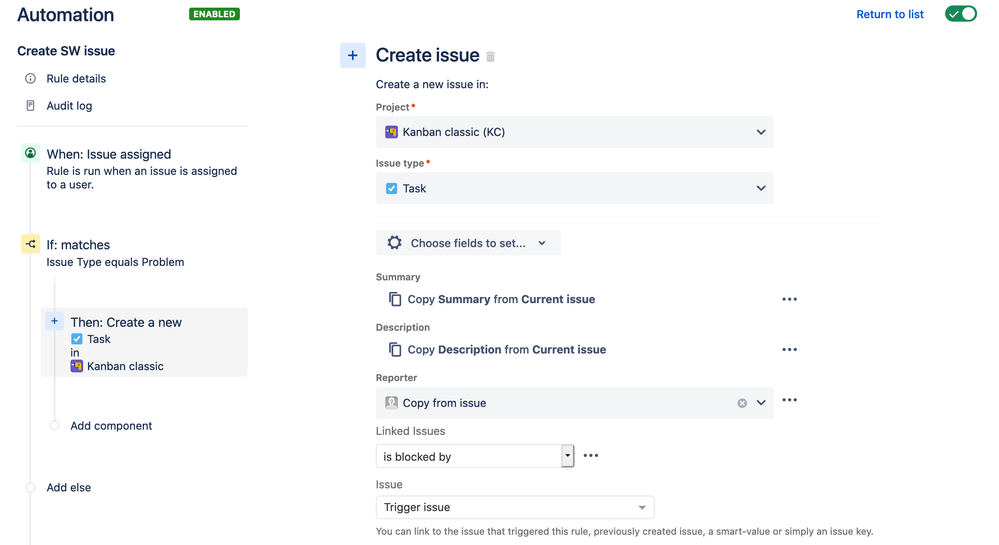This screenshot has height=545, width=999.
Task: Add else branch to the rule
Action: point(68,488)
